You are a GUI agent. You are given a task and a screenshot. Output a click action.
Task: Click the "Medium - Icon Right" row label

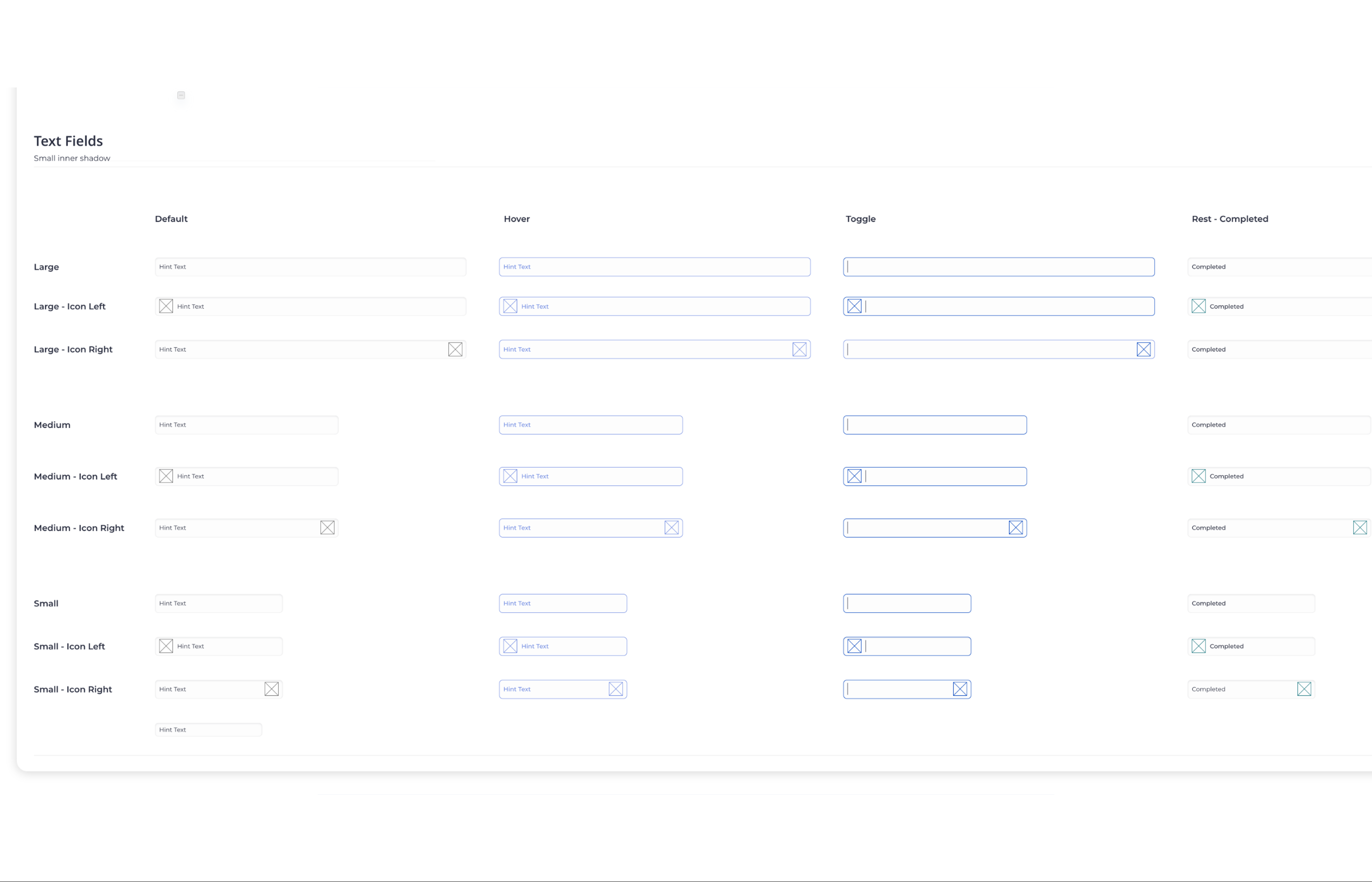tap(79, 529)
